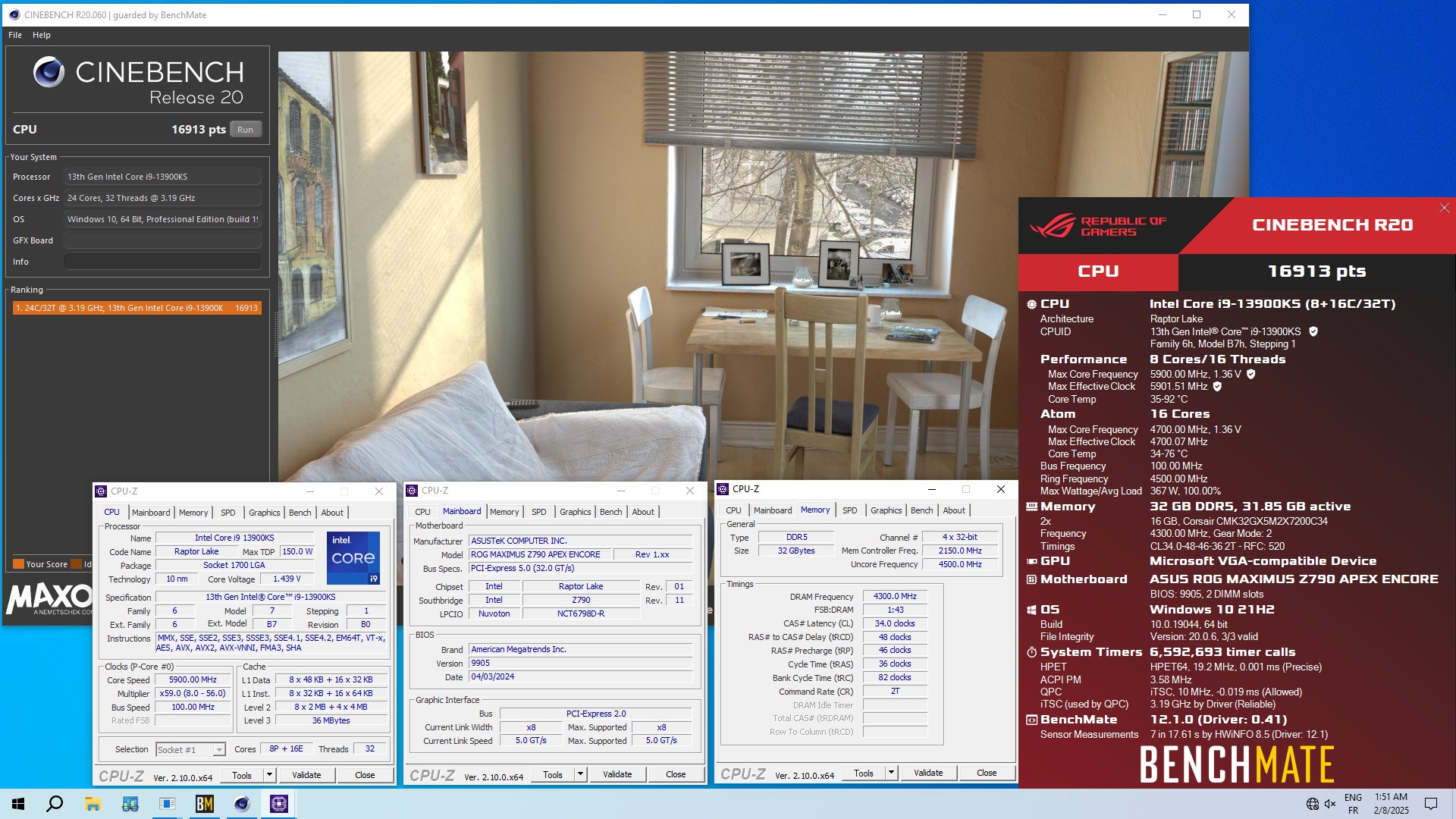This screenshot has width=1456, height=819.
Task: Click Core Speed 5900.00 MHz value
Action: point(193,680)
